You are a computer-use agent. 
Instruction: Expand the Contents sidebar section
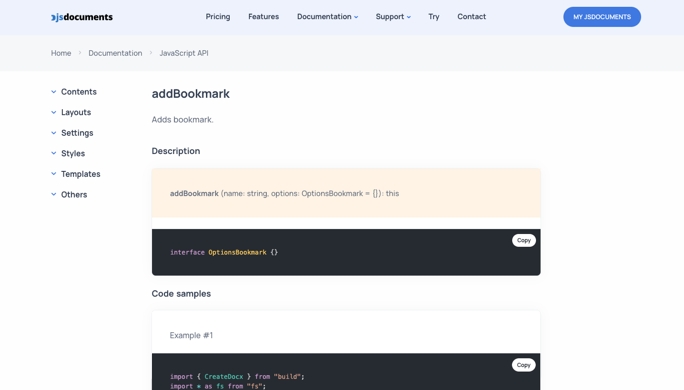(74, 92)
